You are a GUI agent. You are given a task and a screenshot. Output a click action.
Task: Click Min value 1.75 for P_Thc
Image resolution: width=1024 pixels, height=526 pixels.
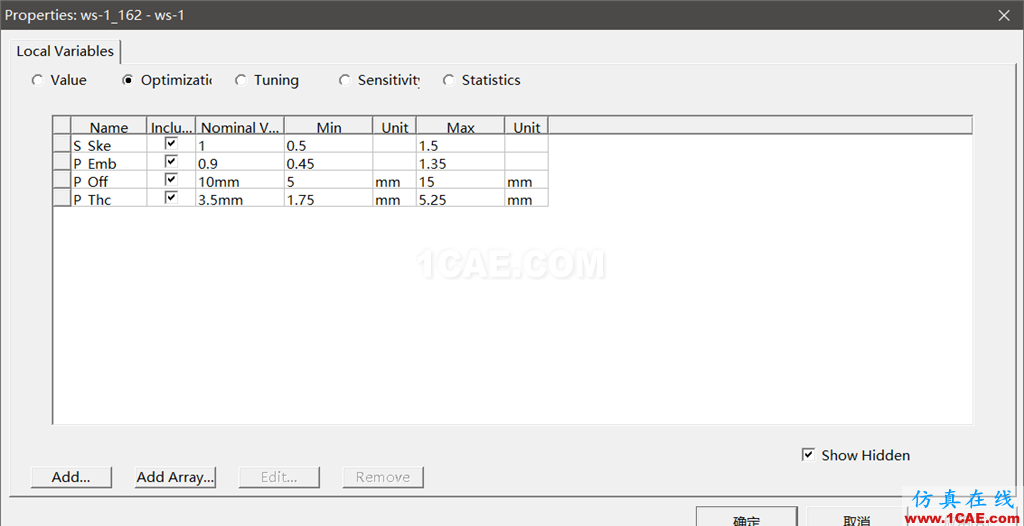tap(328, 198)
